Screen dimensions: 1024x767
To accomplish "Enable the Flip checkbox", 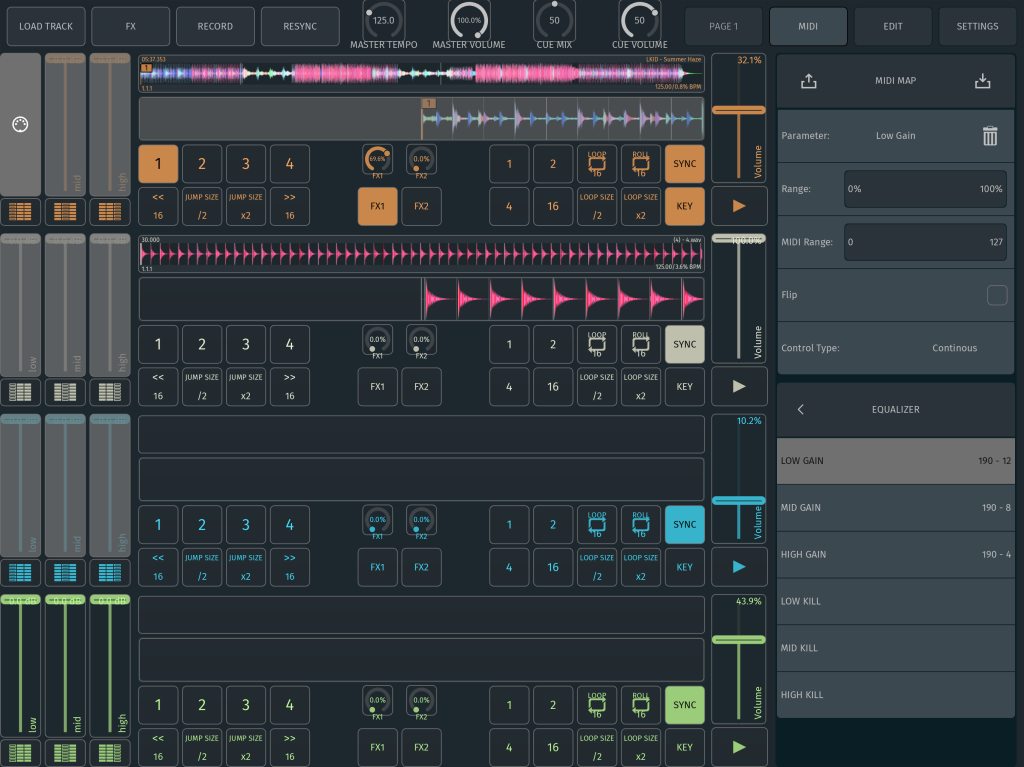I will [996, 295].
